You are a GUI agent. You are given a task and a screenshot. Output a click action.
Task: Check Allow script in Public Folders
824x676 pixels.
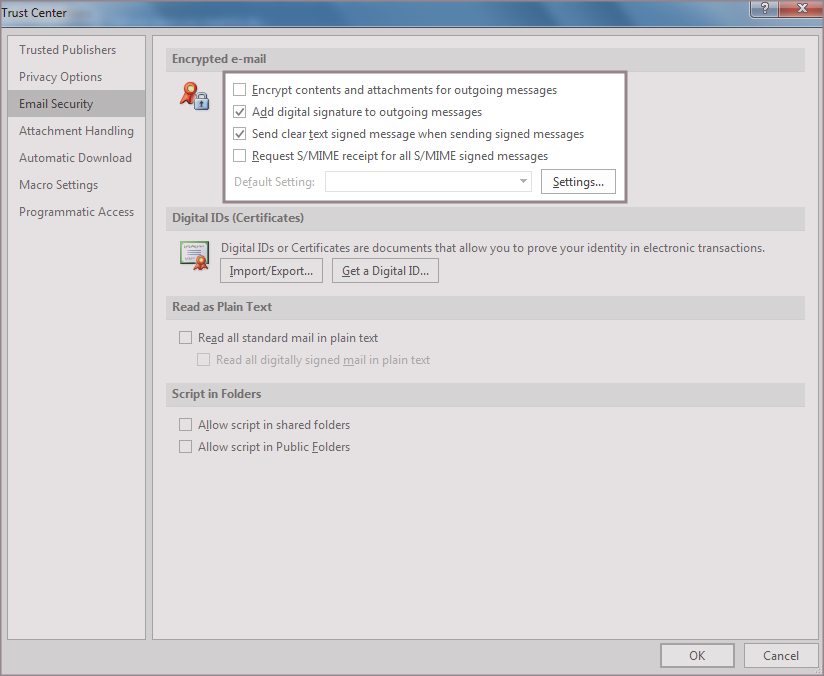(185, 447)
